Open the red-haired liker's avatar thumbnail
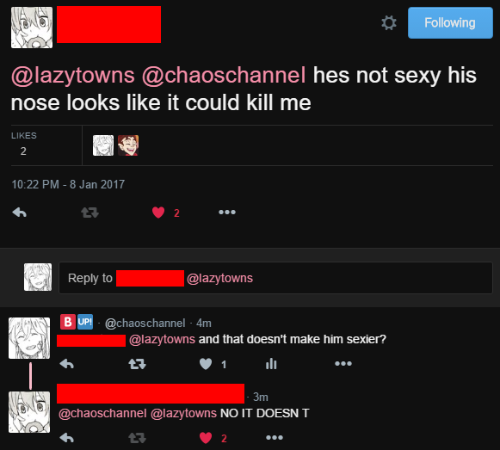This screenshot has height=450, width=500. [128, 145]
